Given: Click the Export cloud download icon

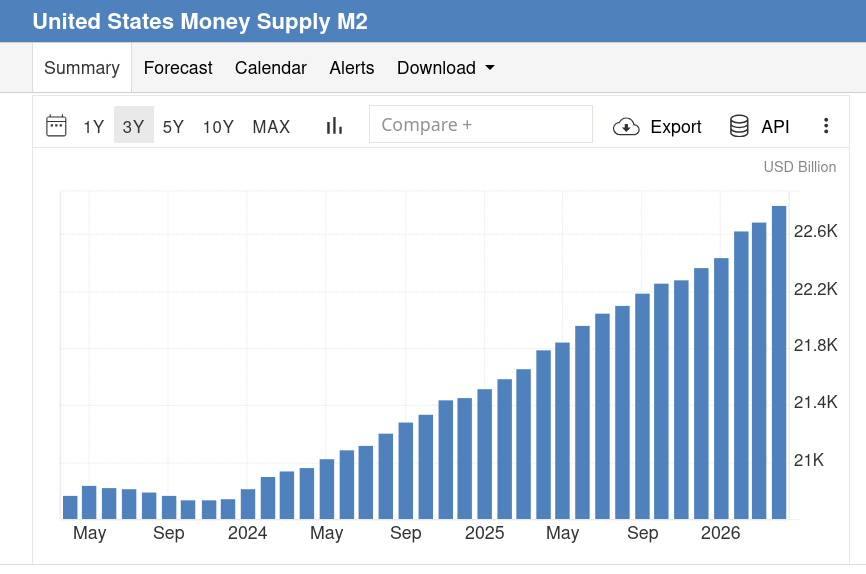Looking at the screenshot, I should pyautogui.click(x=626, y=127).
